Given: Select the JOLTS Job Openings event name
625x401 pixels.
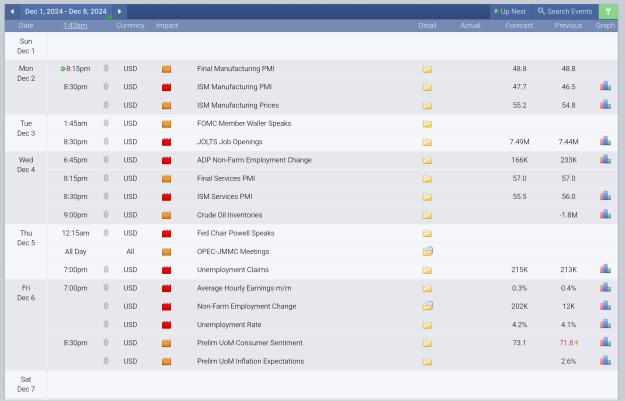Looking at the screenshot, I should pyautogui.click(x=230, y=142).
